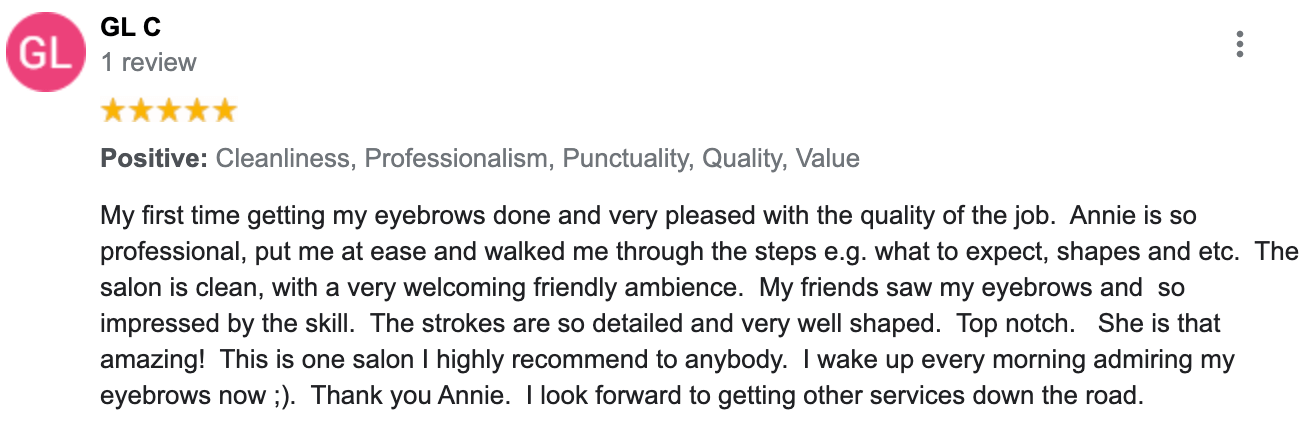
Task: Open reviewer profile via name GL C
Action: (x=131, y=28)
